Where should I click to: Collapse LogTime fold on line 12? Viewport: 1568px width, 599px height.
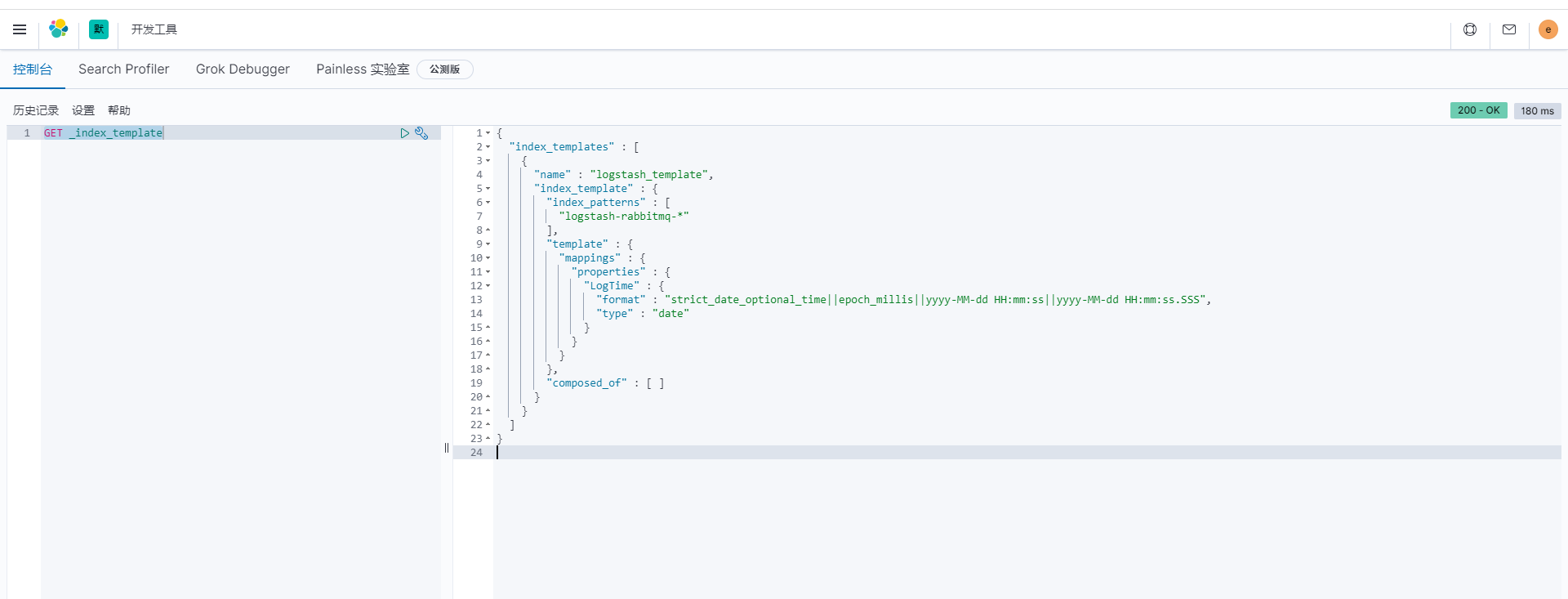point(488,286)
